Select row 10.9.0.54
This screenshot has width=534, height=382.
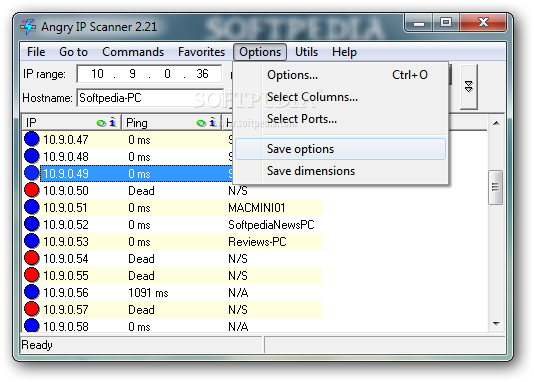pos(172,258)
